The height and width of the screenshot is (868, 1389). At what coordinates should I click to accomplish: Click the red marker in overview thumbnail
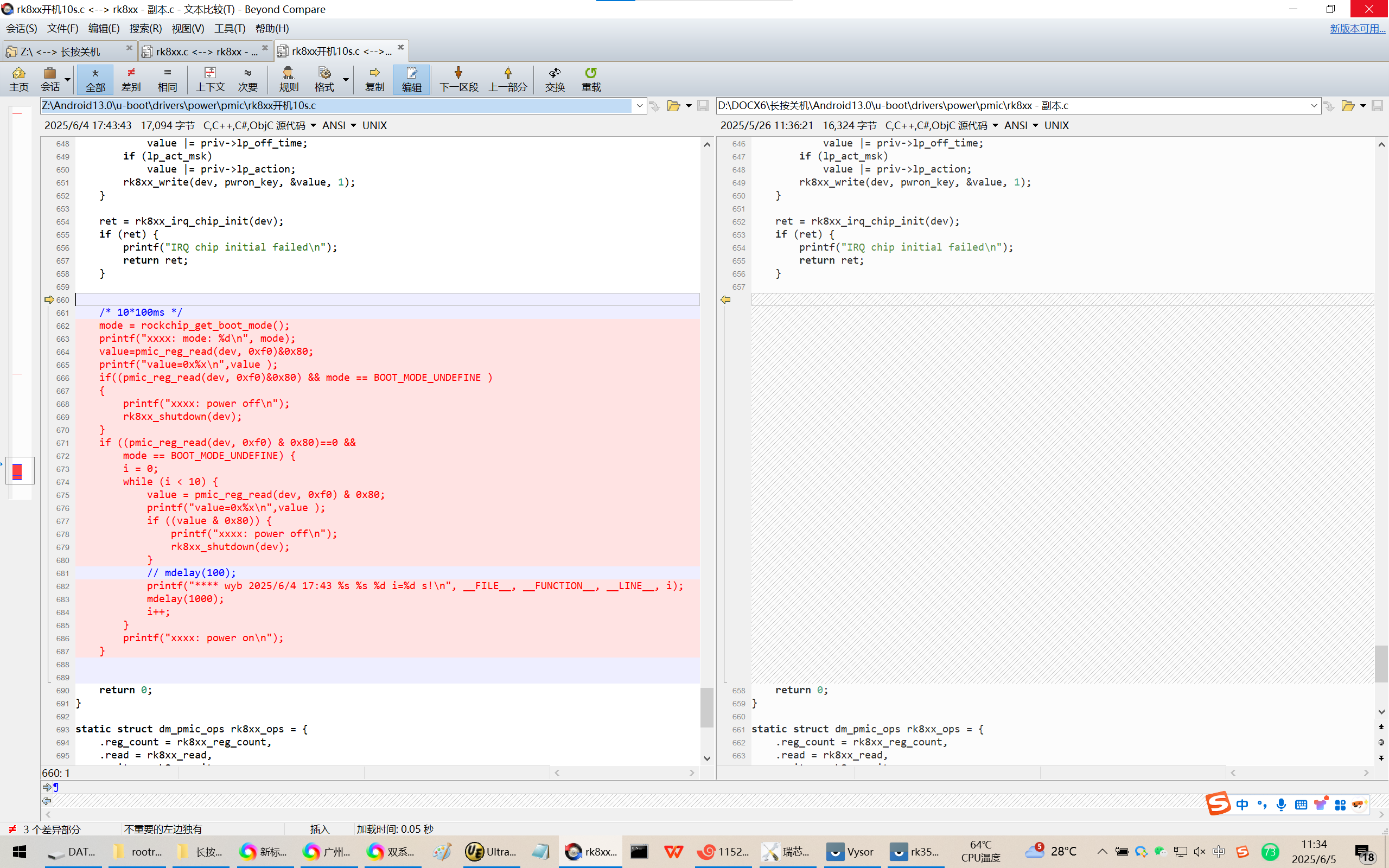click(17, 471)
